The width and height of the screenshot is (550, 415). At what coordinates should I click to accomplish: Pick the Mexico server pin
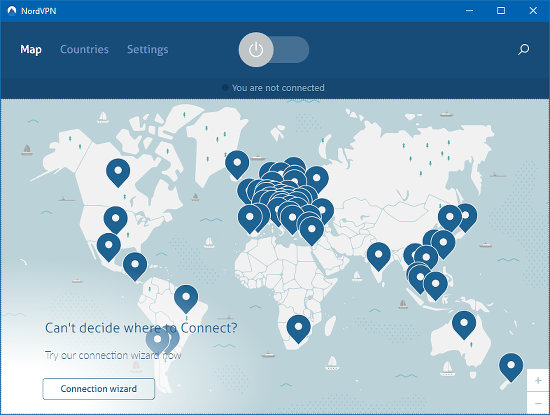[x=109, y=246]
